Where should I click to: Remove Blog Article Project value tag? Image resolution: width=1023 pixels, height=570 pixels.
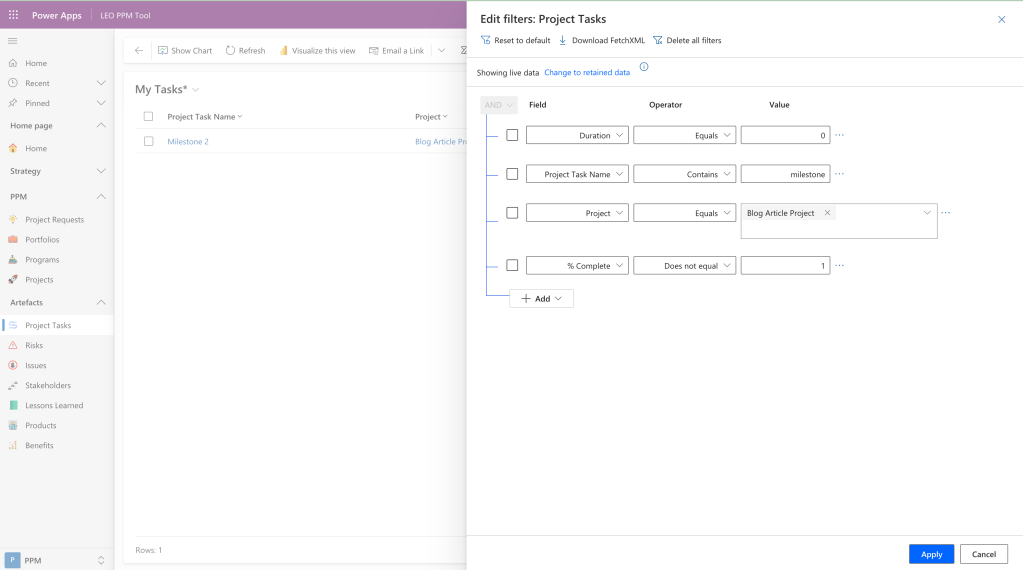[827, 213]
